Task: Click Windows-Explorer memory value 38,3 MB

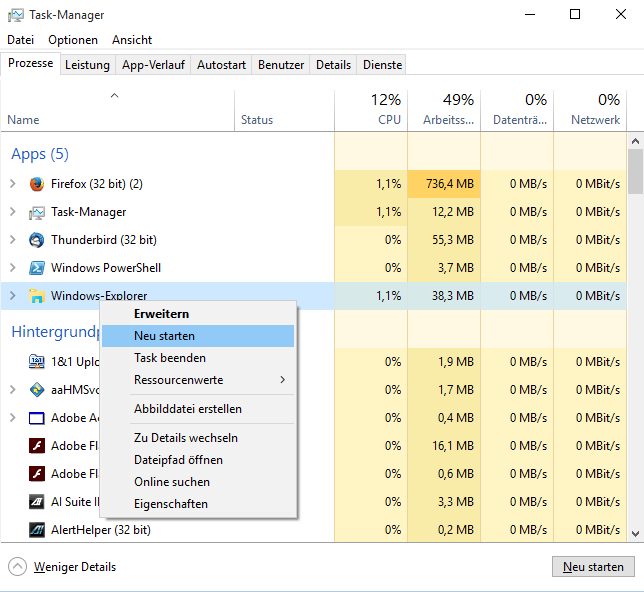Action: click(453, 296)
